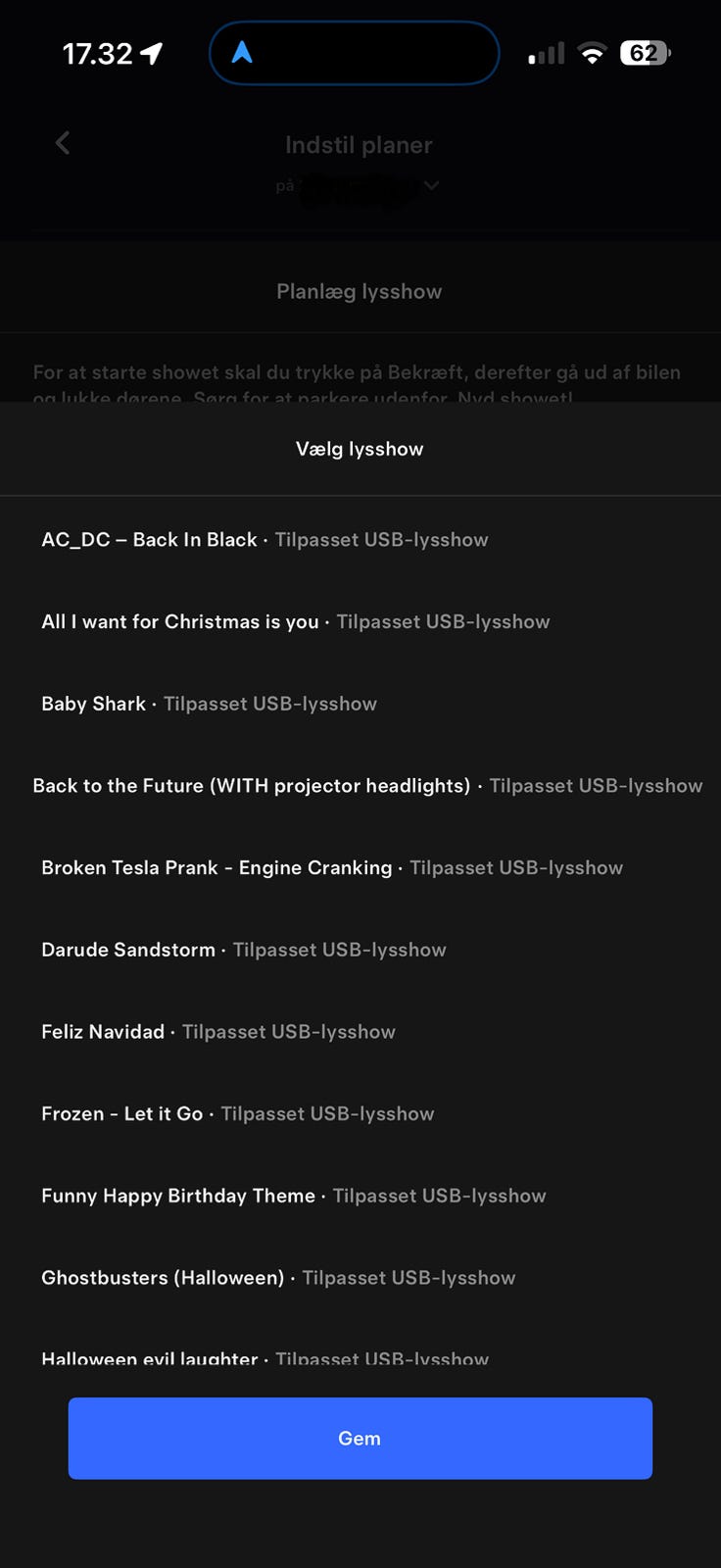Viewport: 721px width, 1568px height.
Task: Tap the Wi-Fi status icon
Action: pos(592,53)
